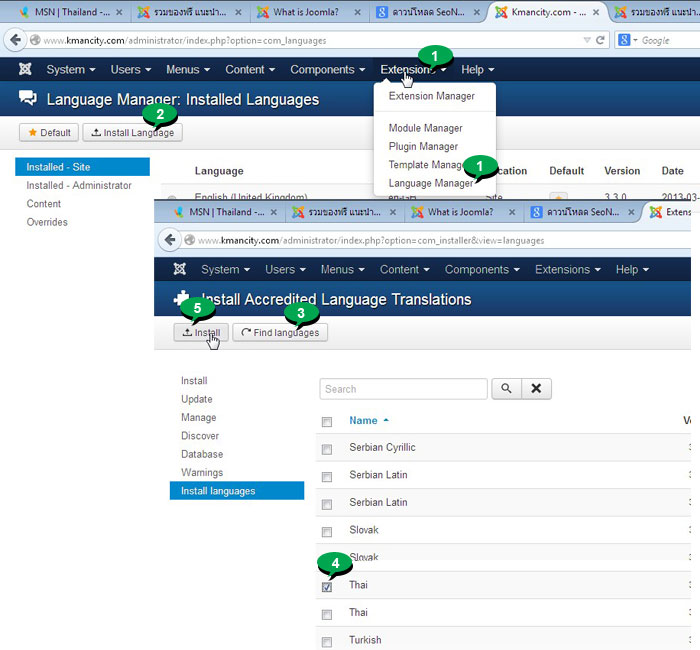The image size is (700, 650).
Task: Open Help dropdown in lower window
Action: click(632, 270)
